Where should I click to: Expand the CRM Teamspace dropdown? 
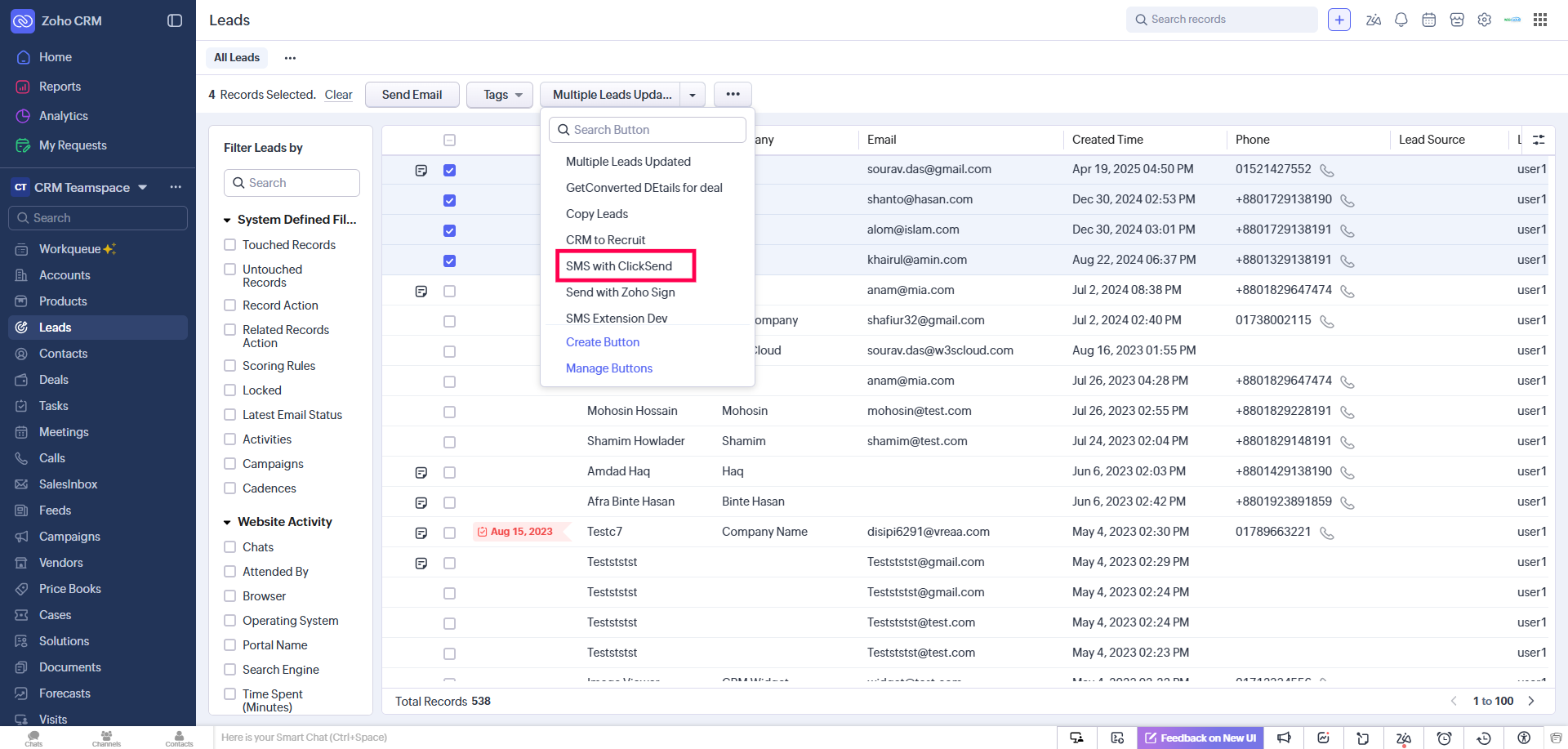(x=143, y=187)
